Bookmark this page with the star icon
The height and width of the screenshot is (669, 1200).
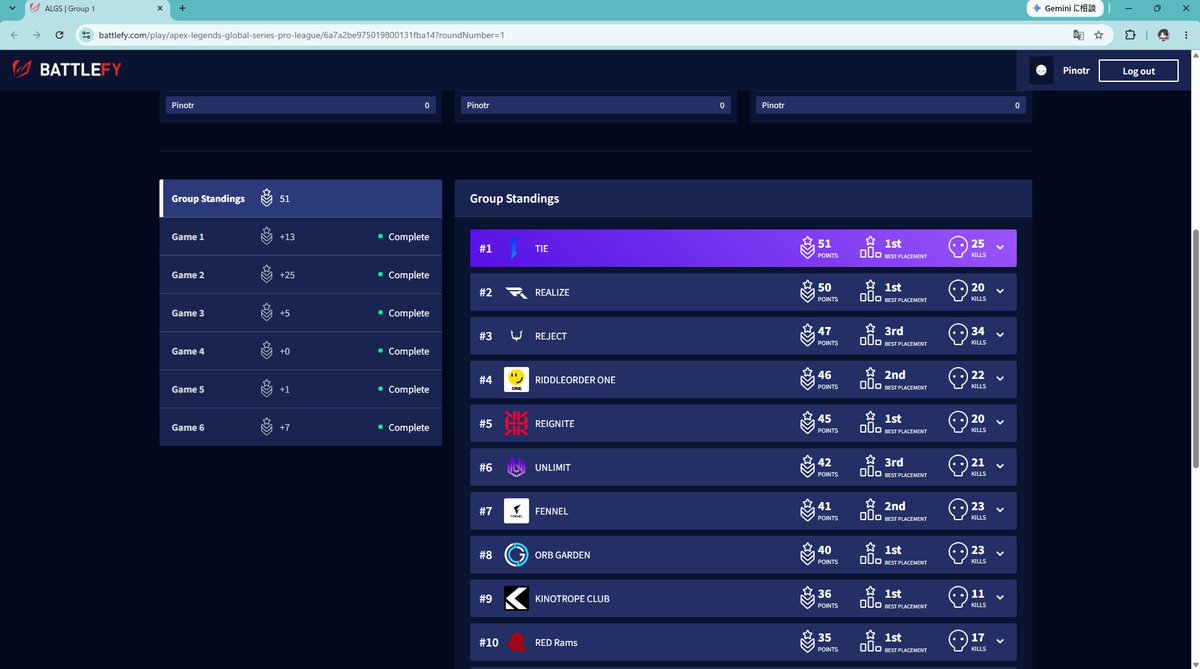point(1098,35)
